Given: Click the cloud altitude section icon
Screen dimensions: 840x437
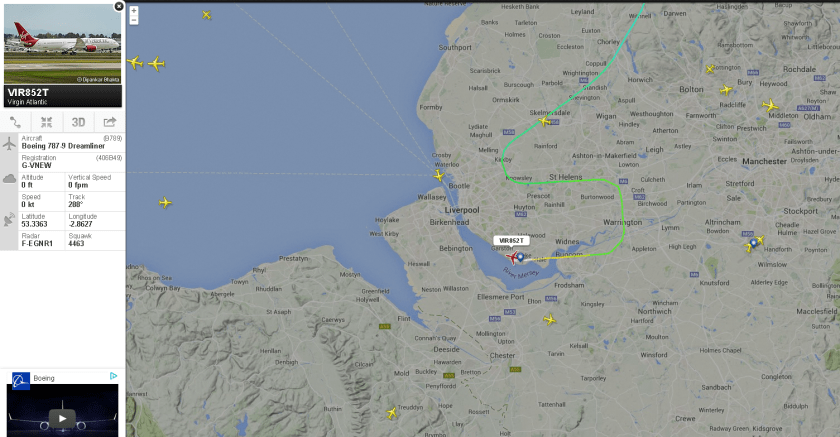Looking at the screenshot, I should pos(9,179).
